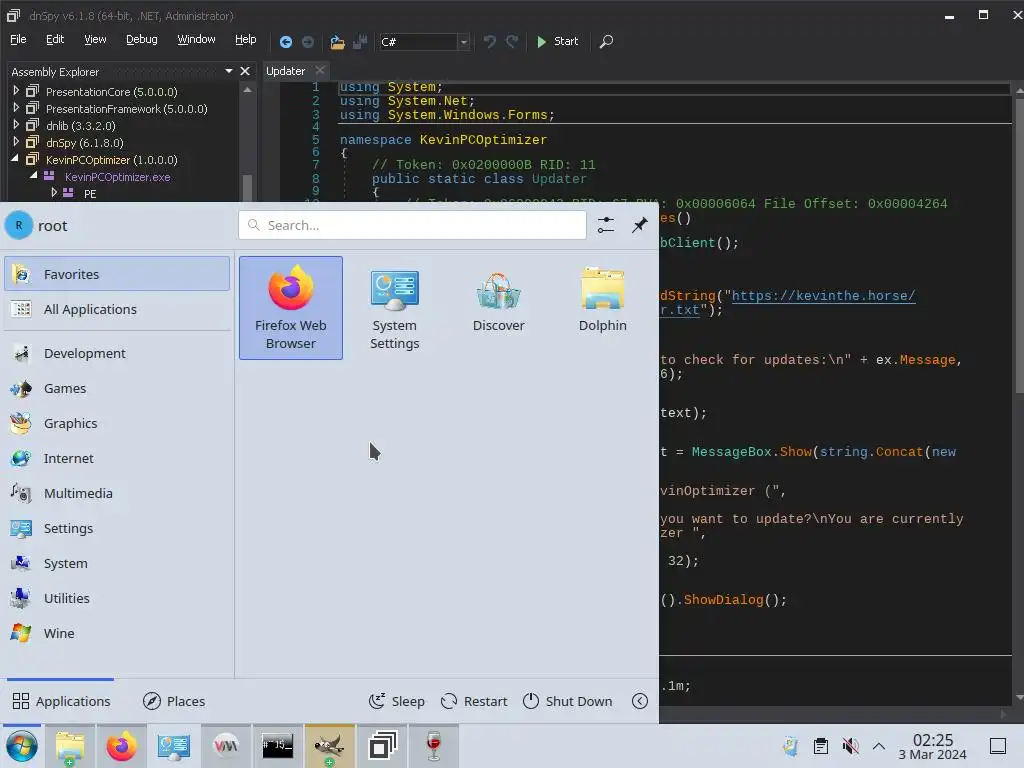Collapse the KevinPCOptimizer (1.0.0.0) assembly node
The width and height of the screenshot is (1024, 768).
pyautogui.click(x=15, y=159)
